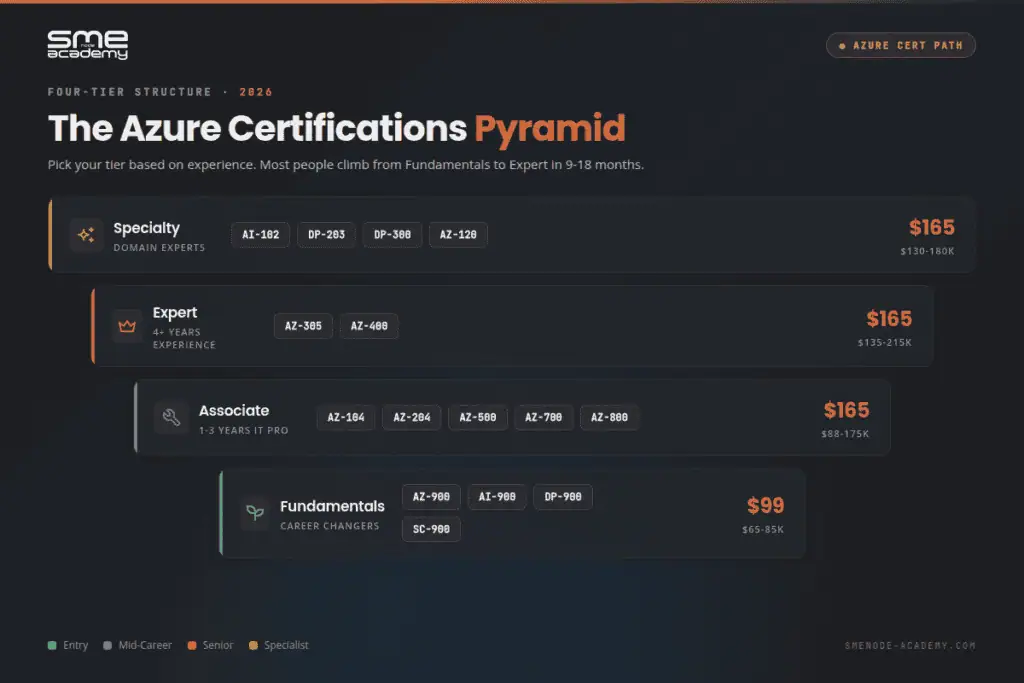
Task: Click the Expert tier title
Action: [175, 313]
